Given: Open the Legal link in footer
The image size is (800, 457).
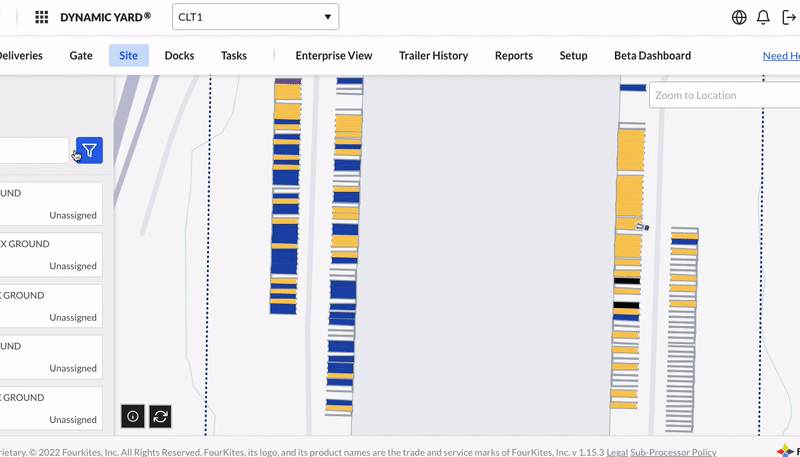Looking at the screenshot, I should [617, 452].
